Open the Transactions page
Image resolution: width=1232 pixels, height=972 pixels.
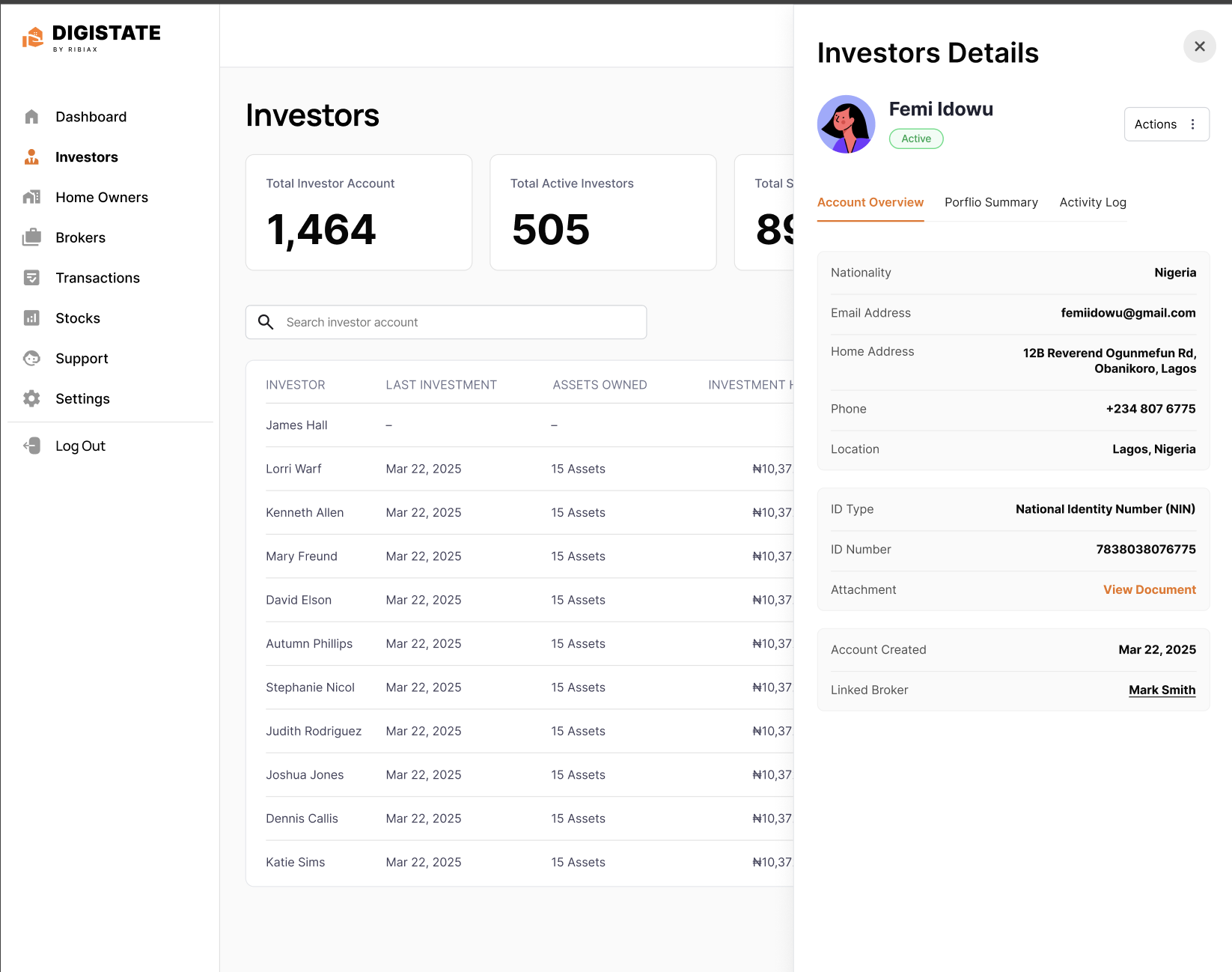click(x=98, y=278)
